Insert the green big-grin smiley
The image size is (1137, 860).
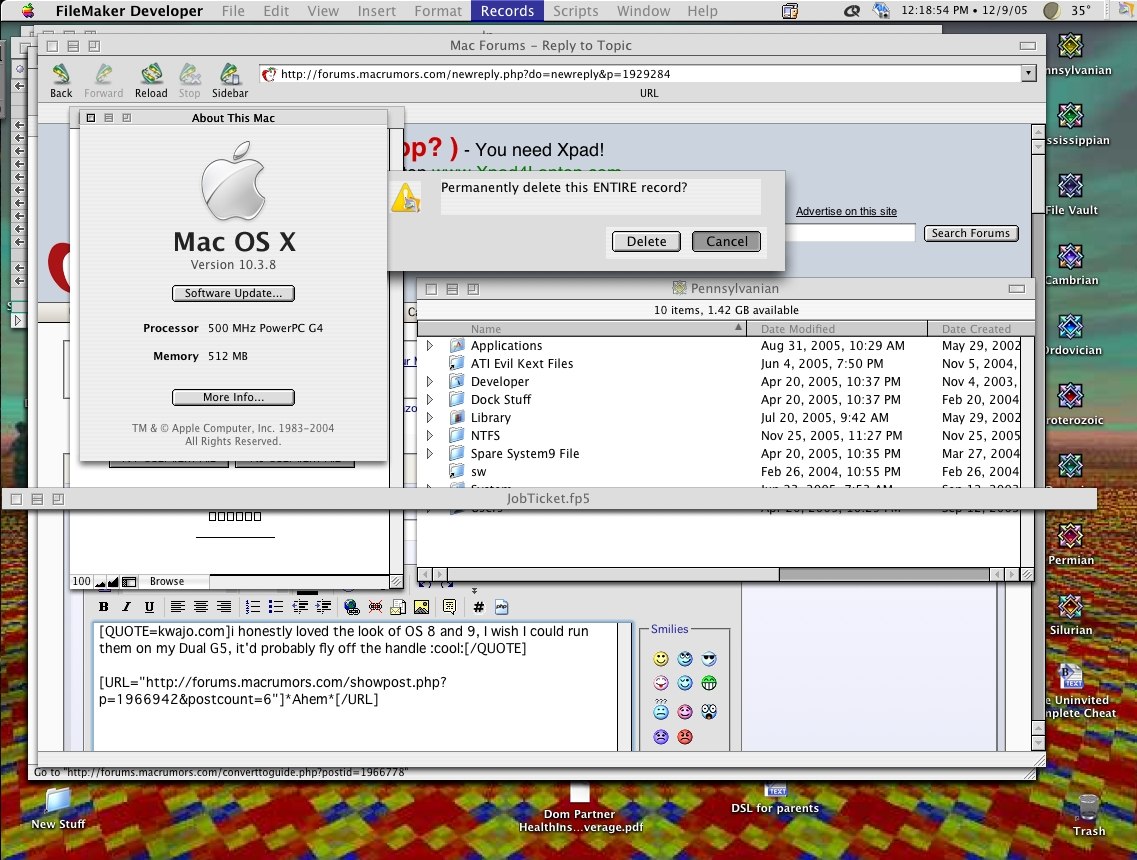pos(708,683)
